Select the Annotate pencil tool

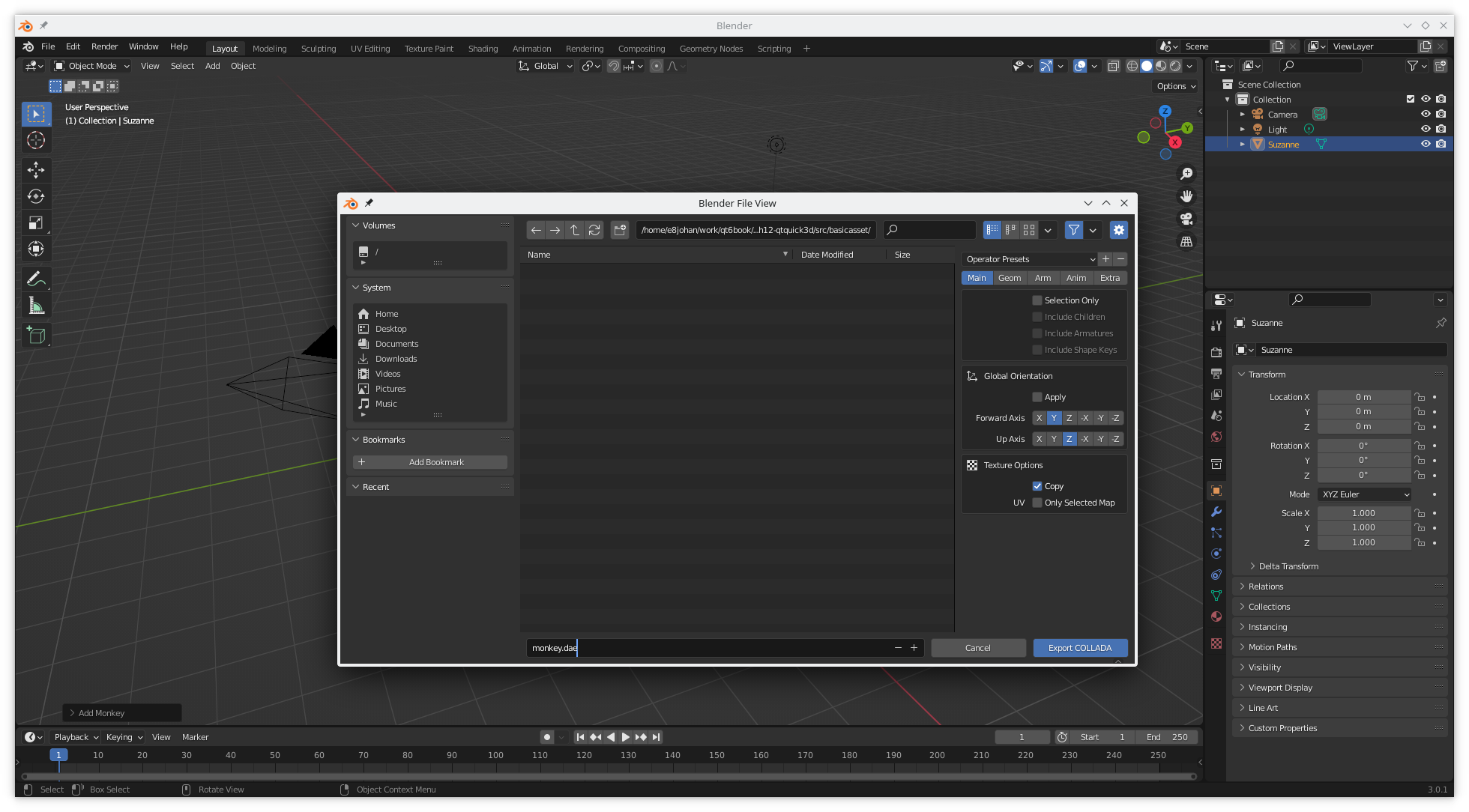36,279
